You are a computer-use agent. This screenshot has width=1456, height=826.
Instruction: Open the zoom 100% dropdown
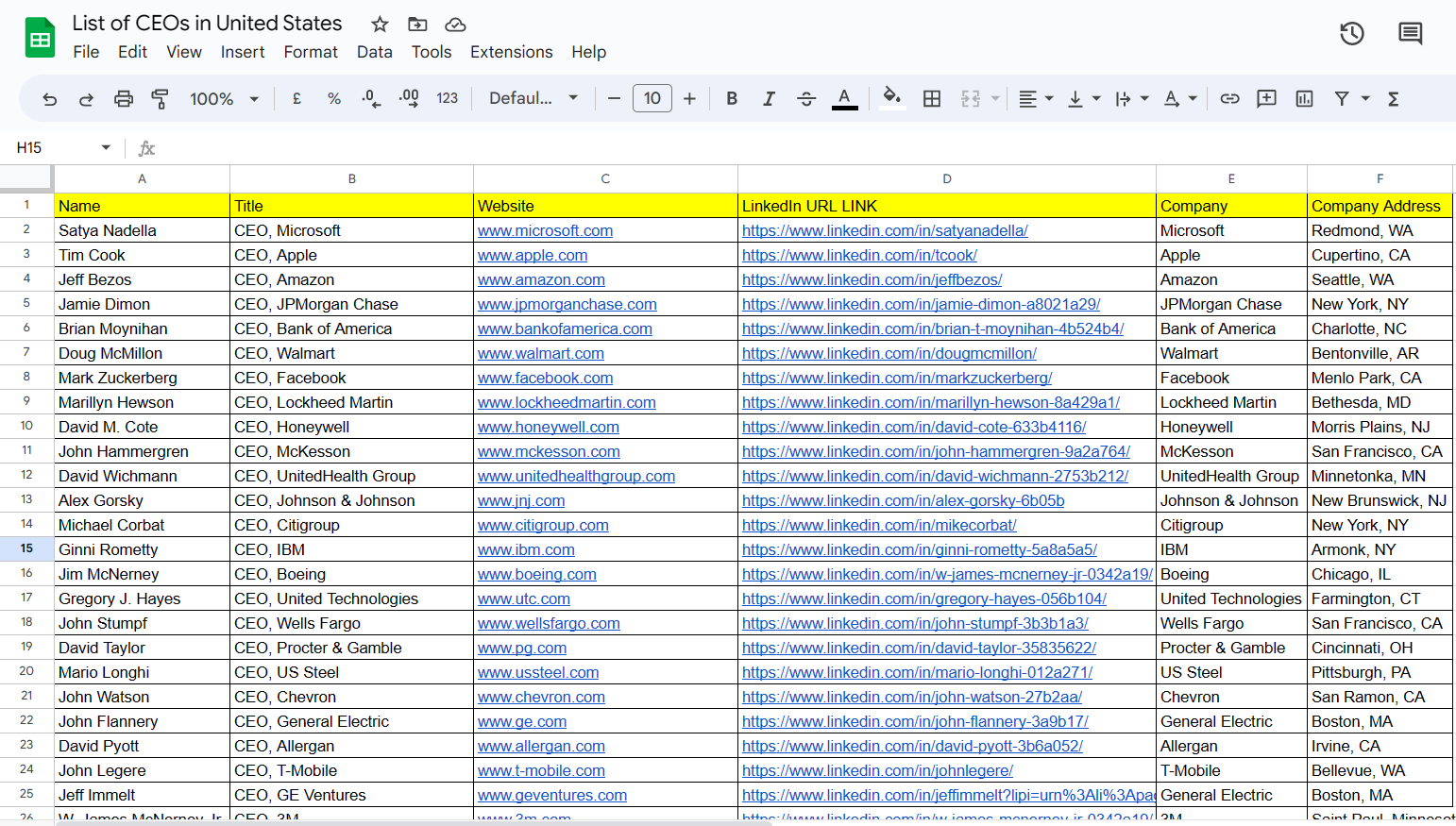225,98
